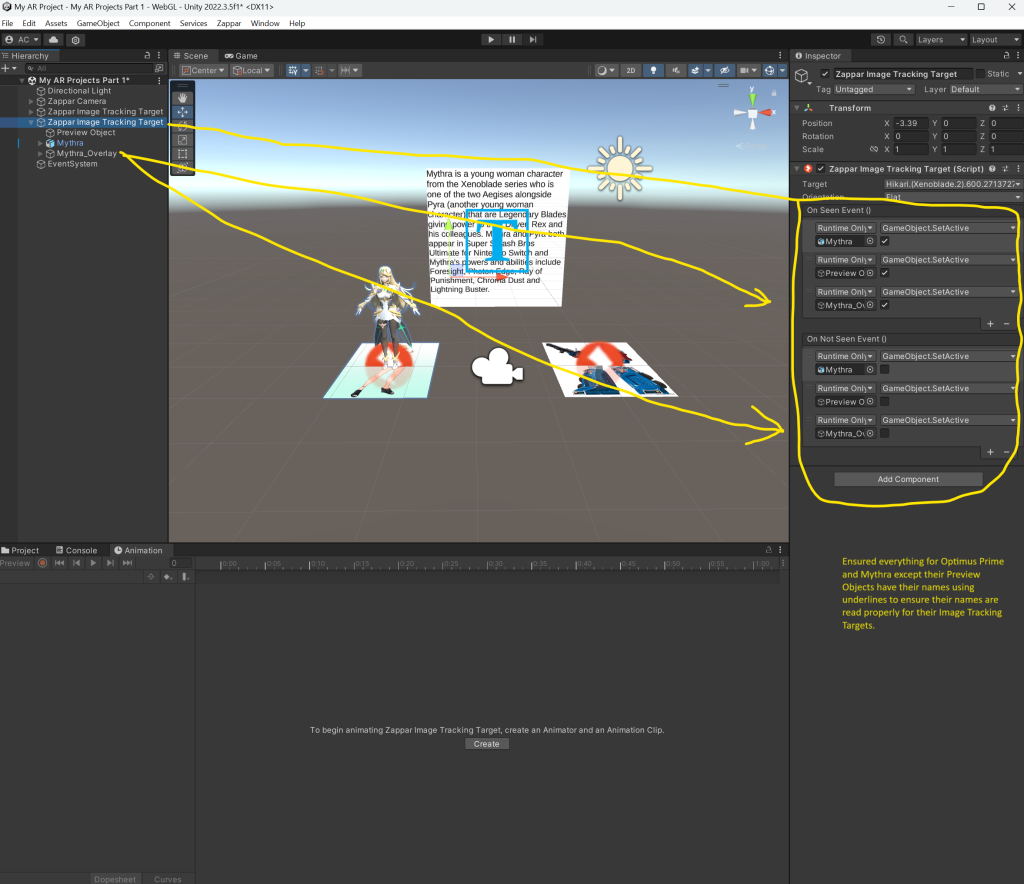Click the Add Keyframe icon in Animation
This screenshot has width=1024, height=884.
click(167, 577)
